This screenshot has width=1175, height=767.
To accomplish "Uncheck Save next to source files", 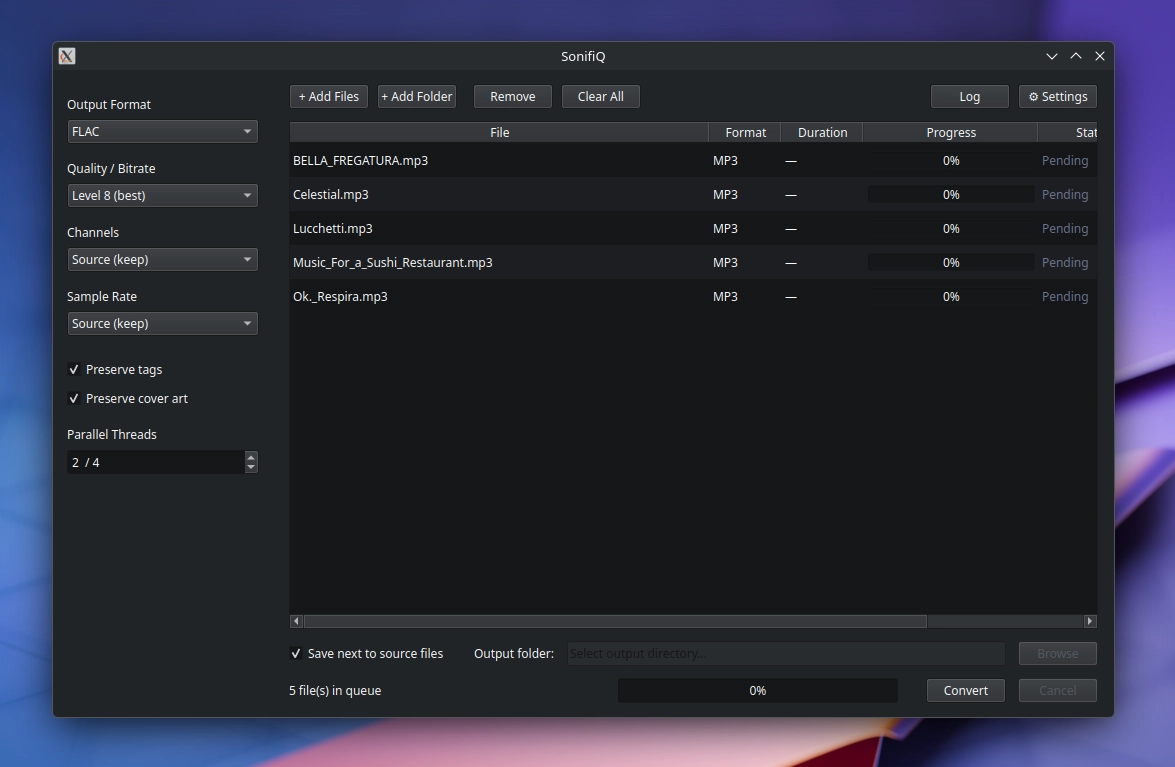I will click(296, 653).
